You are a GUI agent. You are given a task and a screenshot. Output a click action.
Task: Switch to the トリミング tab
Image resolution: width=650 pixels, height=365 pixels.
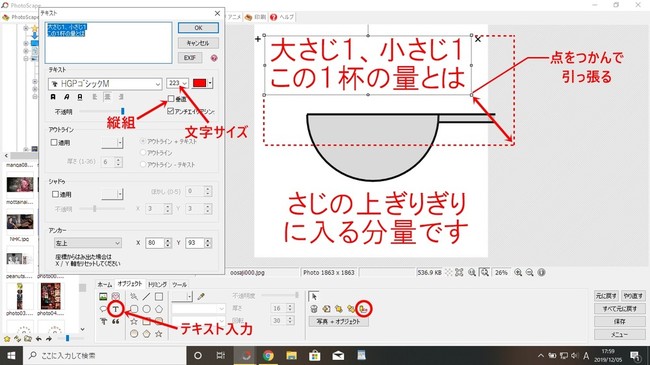(158, 285)
